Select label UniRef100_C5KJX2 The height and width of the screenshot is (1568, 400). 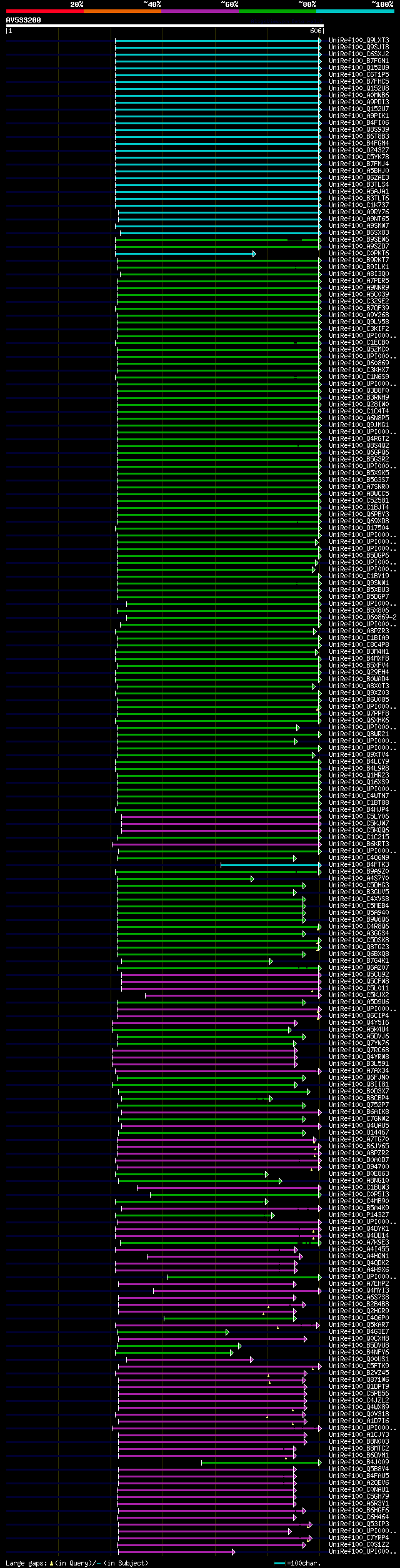tap(359, 995)
